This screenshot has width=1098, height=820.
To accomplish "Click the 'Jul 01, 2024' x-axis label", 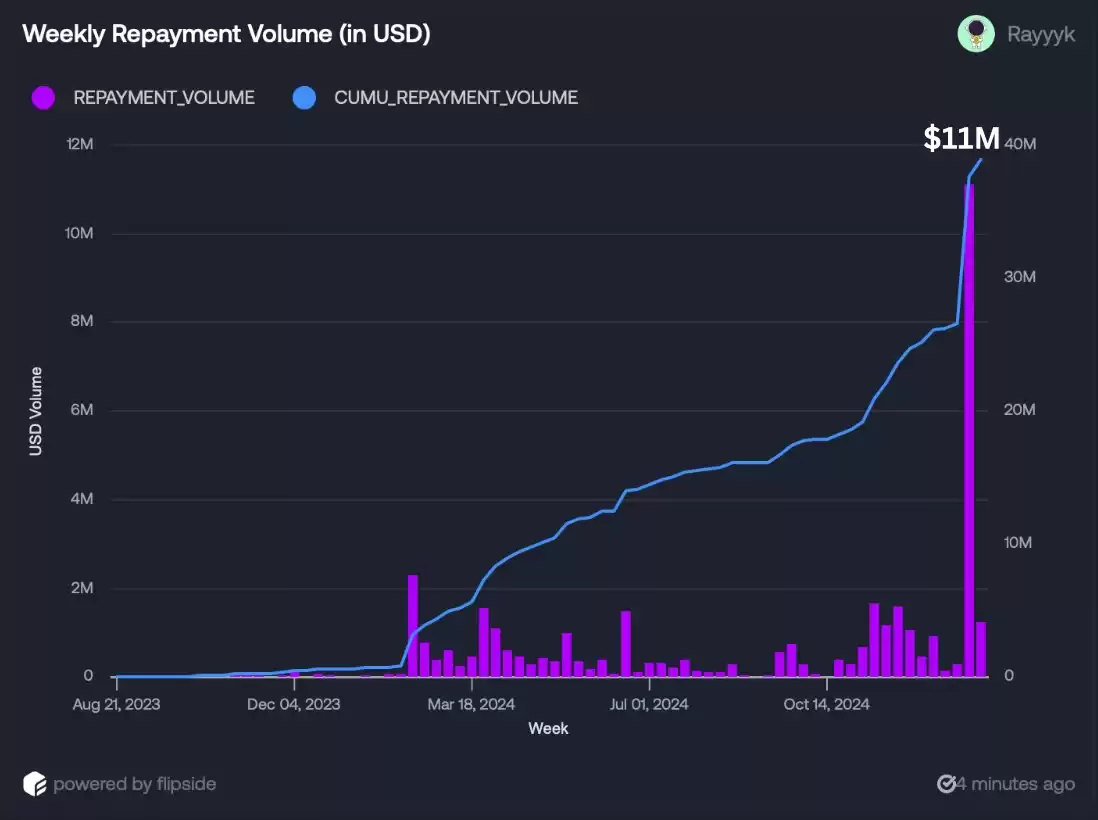I will (x=649, y=704).
